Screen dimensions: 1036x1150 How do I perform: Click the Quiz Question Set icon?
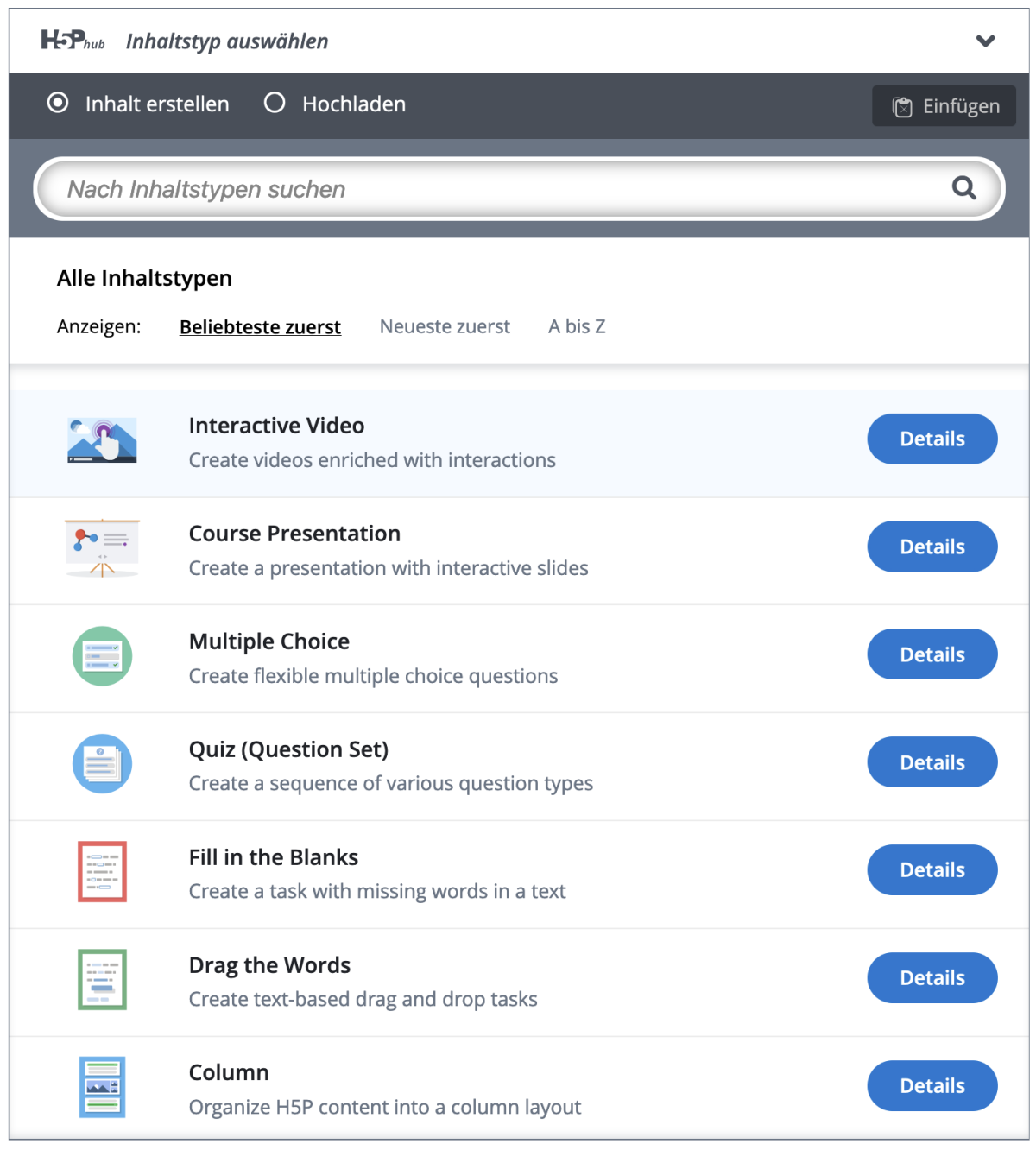click(102, 764)
